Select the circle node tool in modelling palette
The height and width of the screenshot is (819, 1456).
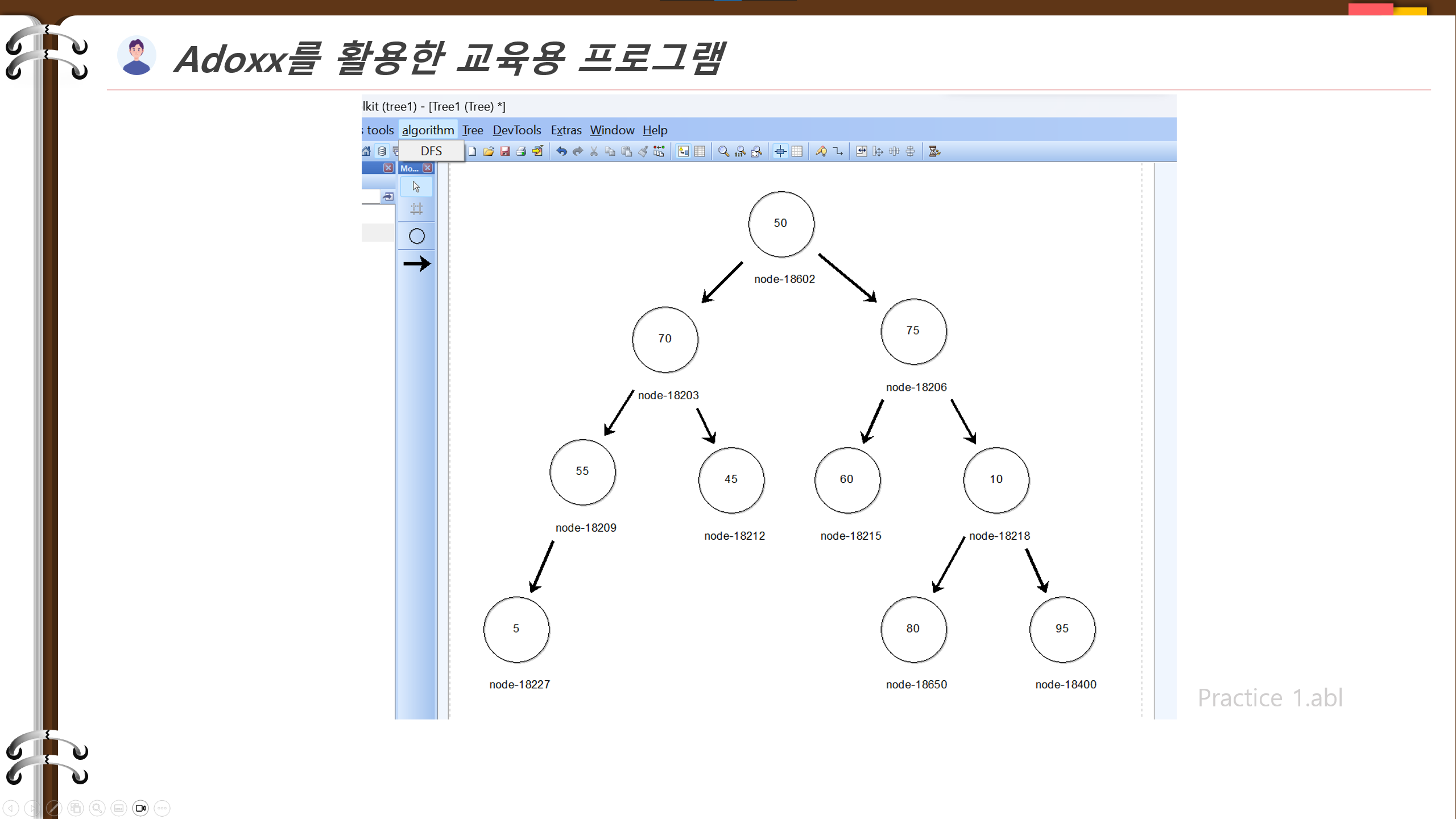(x=417, y=236)
